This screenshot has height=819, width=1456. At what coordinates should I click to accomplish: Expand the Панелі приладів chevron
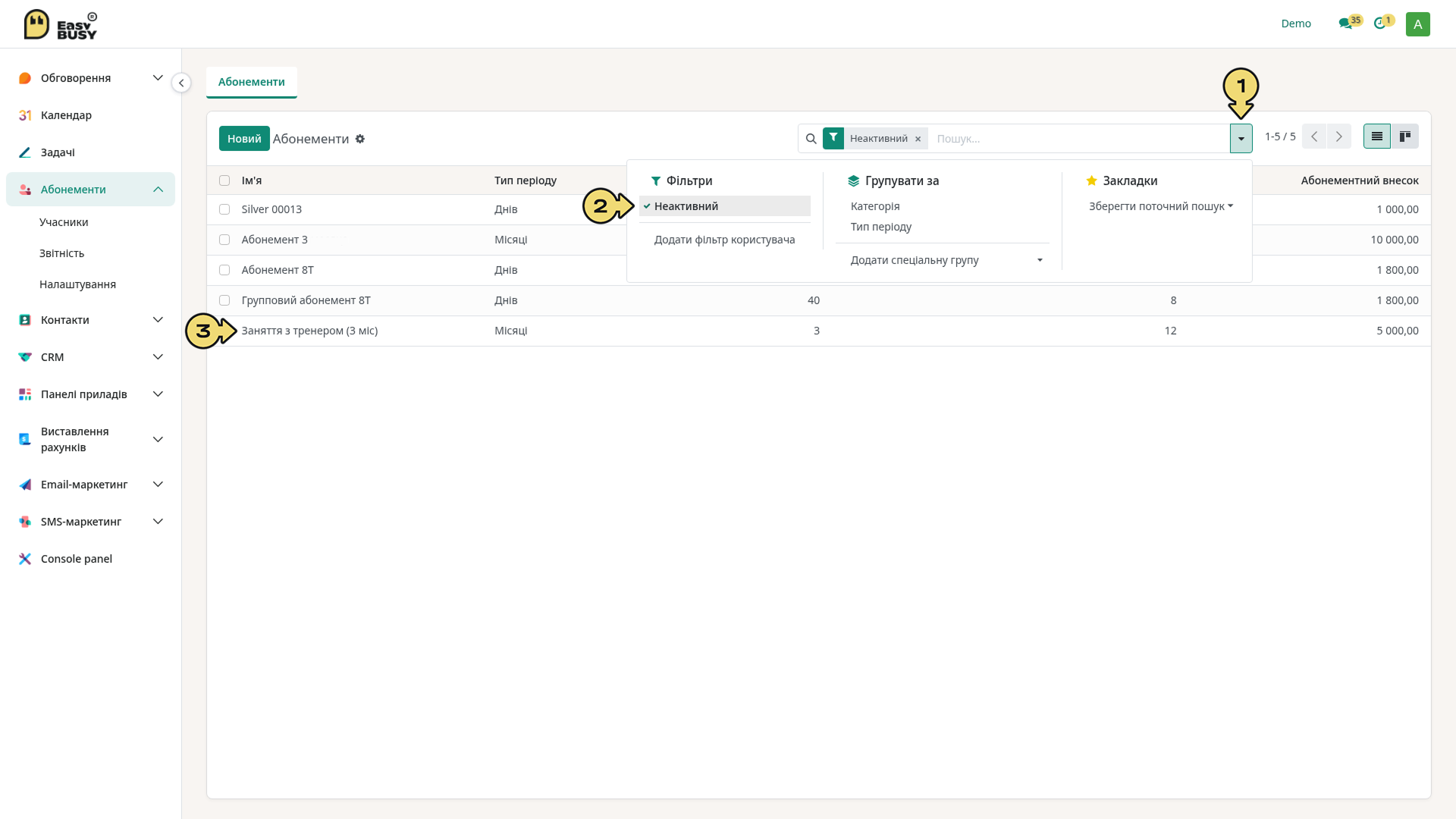[158, 394]
